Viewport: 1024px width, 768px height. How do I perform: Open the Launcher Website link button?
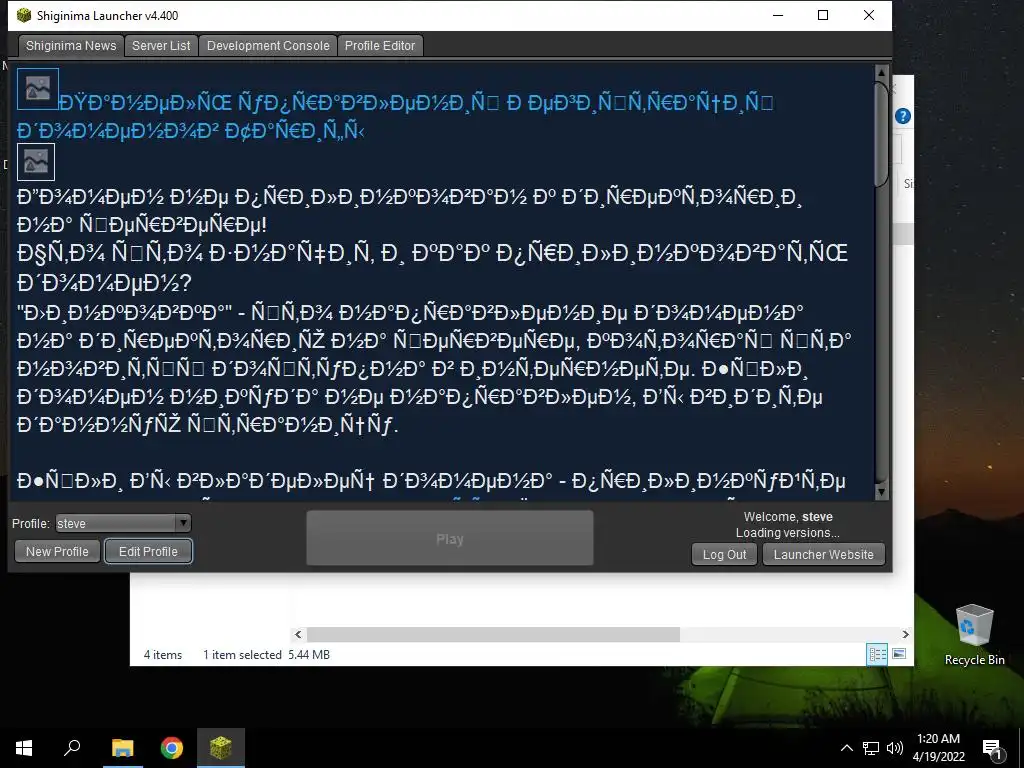pyautogui.click(x=824, y=554)
